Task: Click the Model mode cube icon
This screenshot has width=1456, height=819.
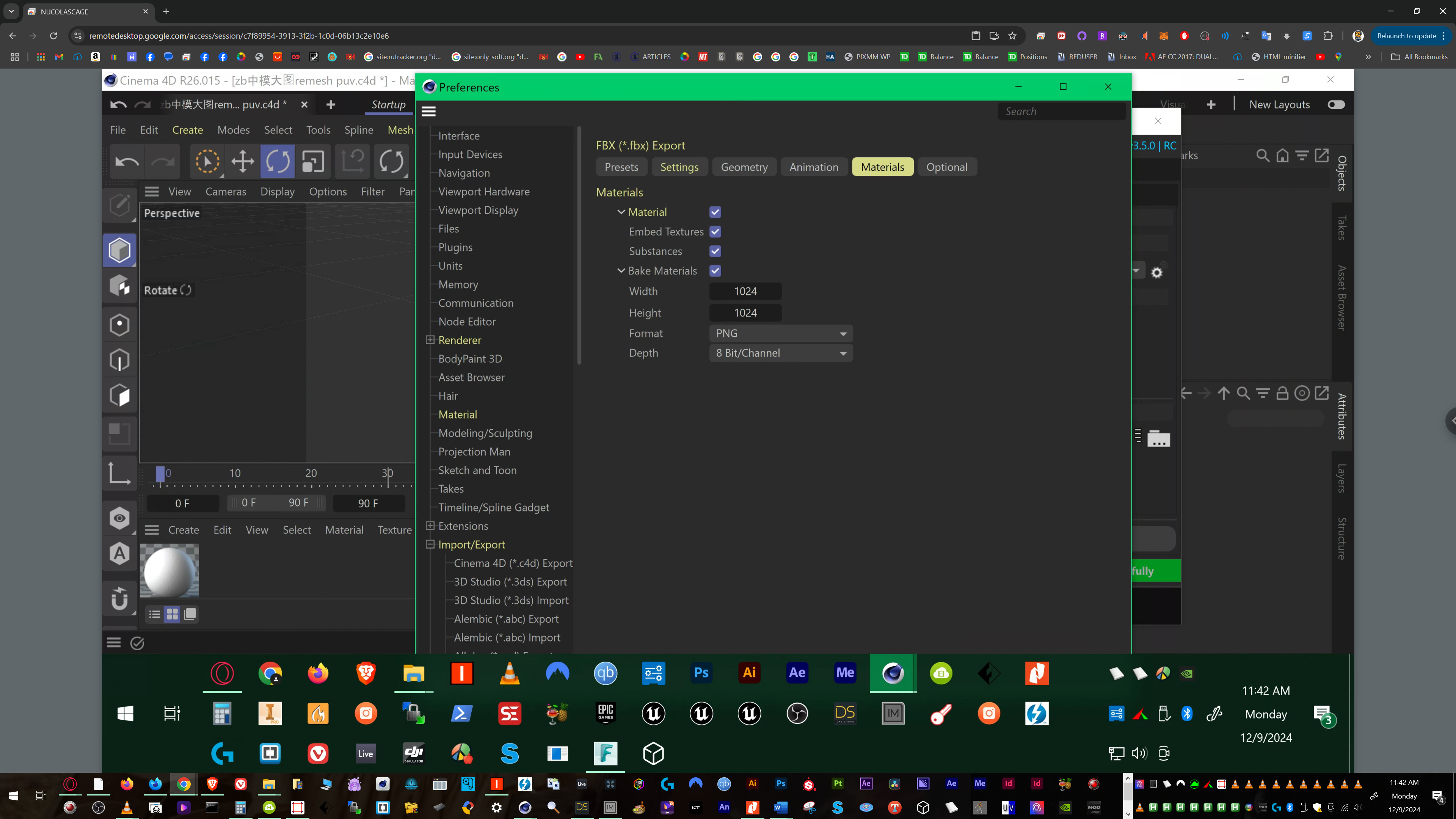Action: tap(120, 250)
